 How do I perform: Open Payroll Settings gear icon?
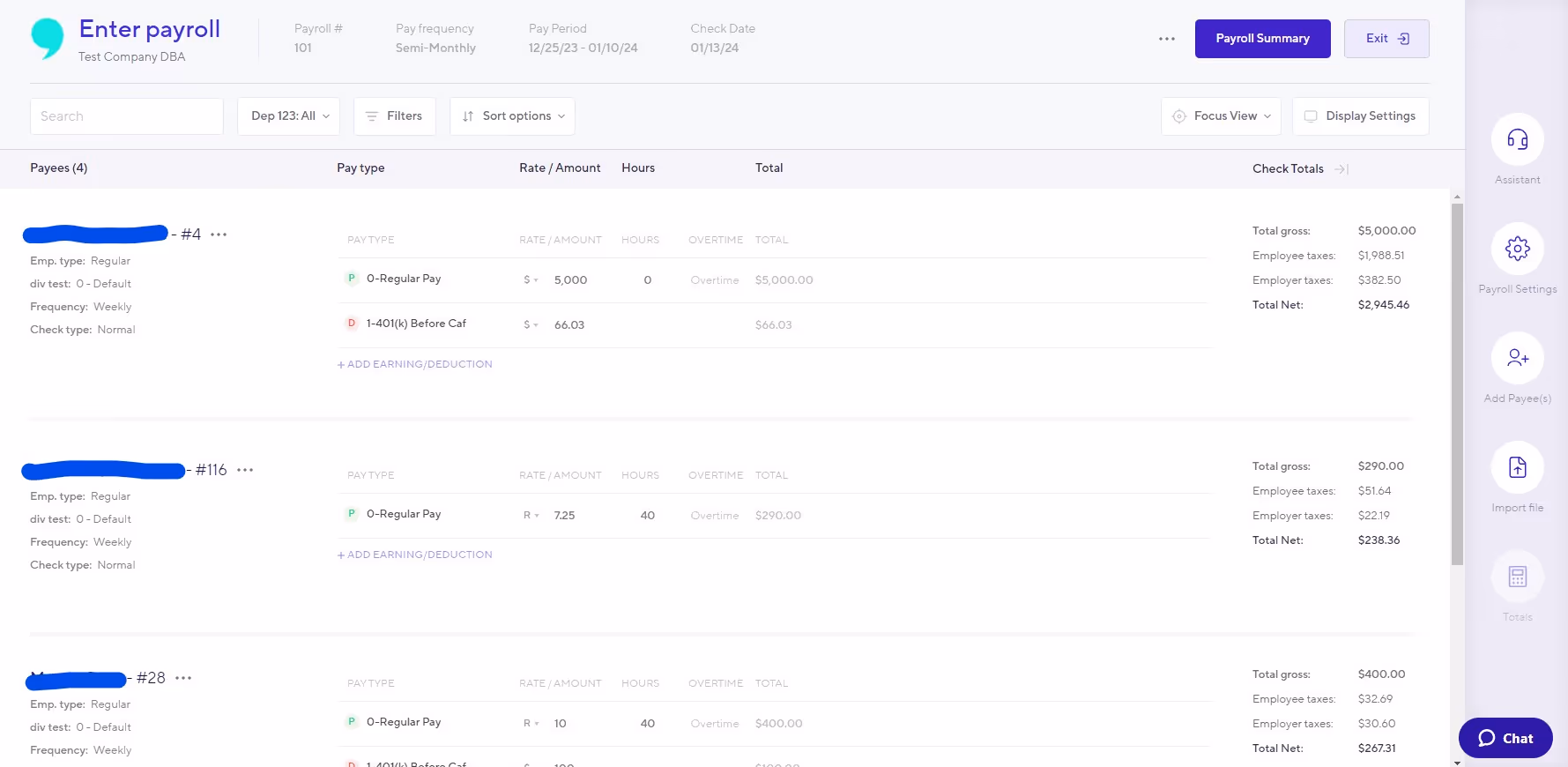pyautogui.click(x=1517, y=249)
